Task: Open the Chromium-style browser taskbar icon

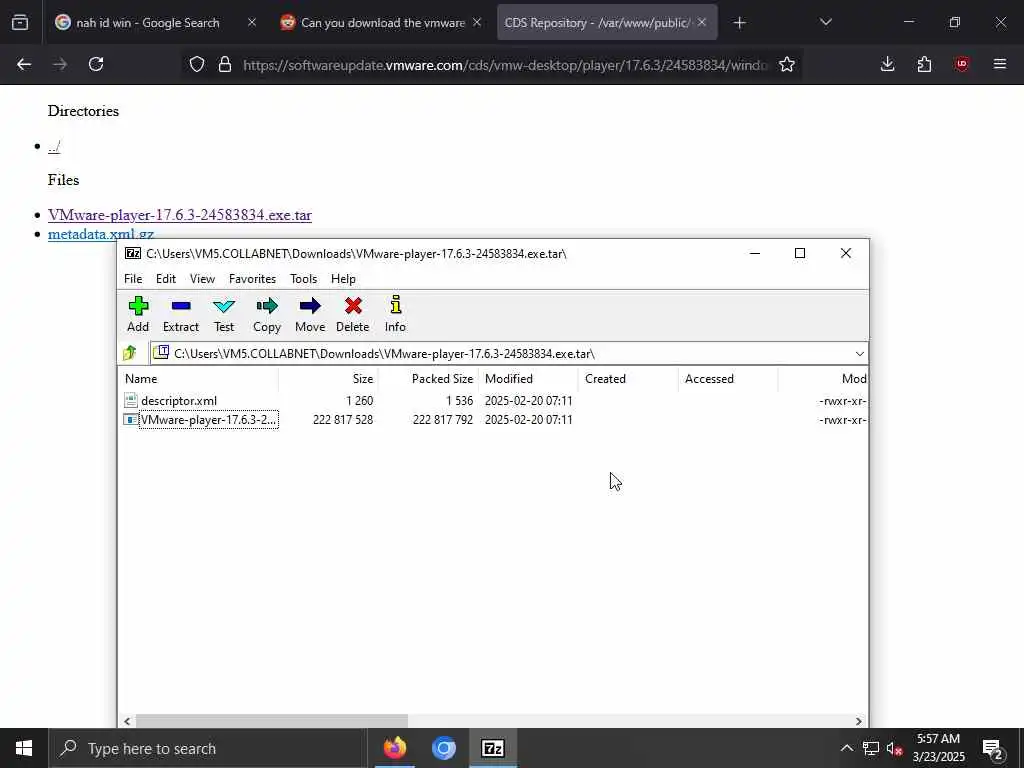Action: [443, 748]
